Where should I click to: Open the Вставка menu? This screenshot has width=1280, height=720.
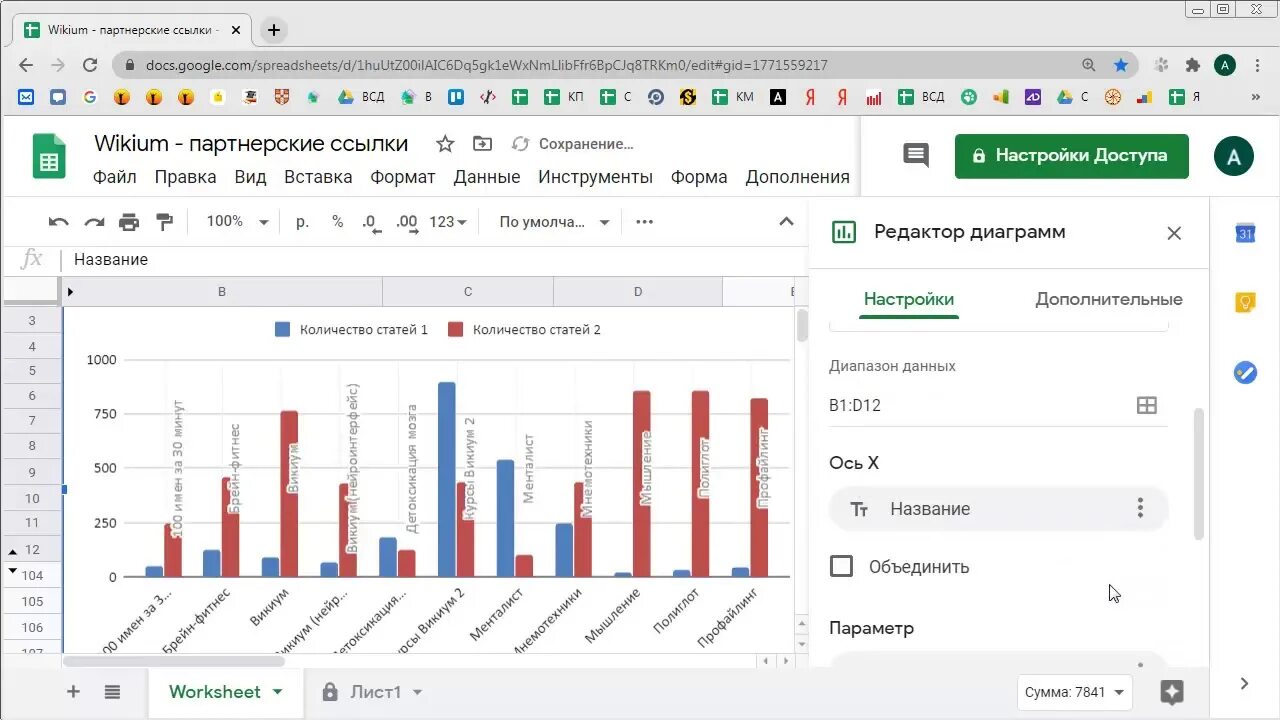point(318,177)
